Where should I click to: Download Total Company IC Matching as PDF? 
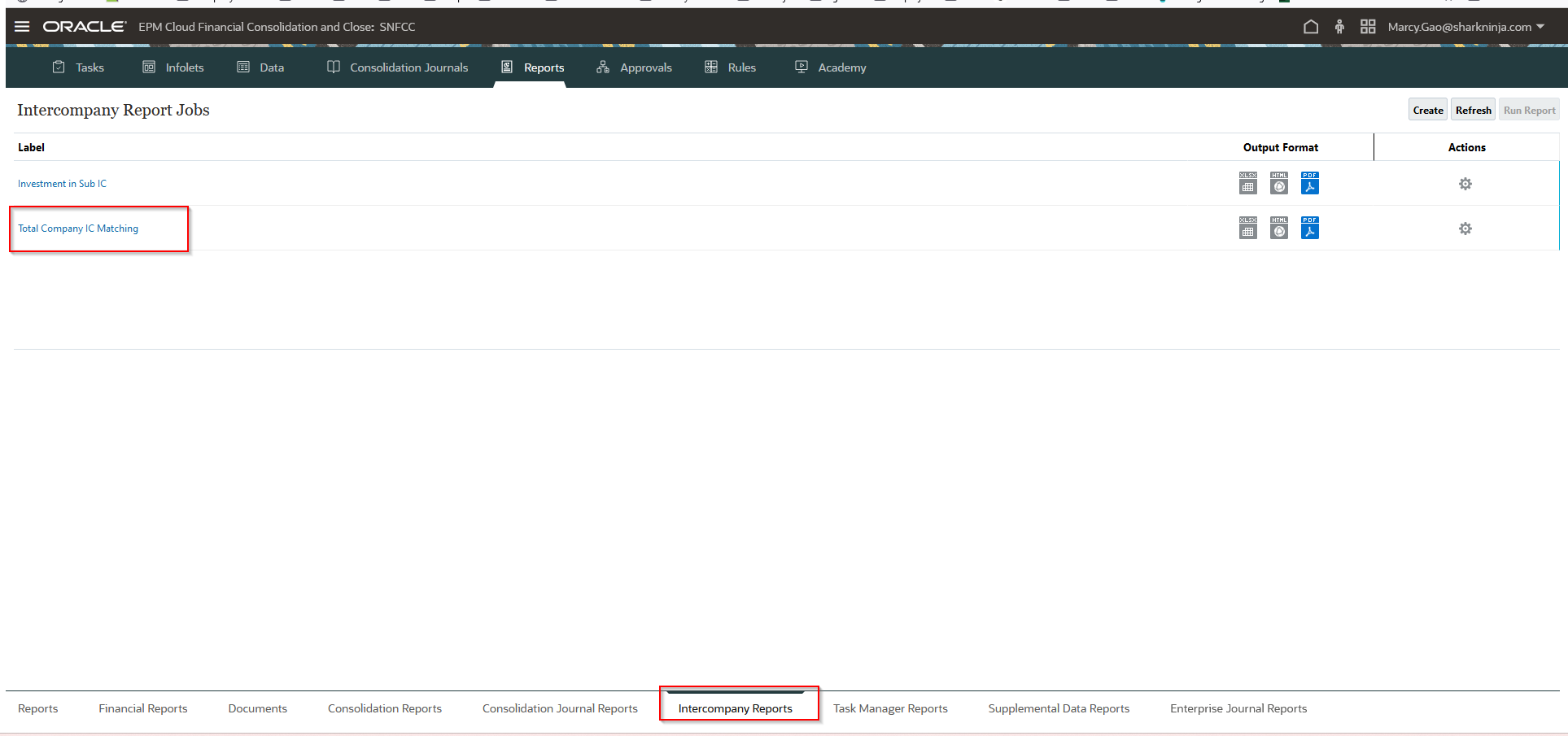pyautogui.click(x=1309, y=228)
